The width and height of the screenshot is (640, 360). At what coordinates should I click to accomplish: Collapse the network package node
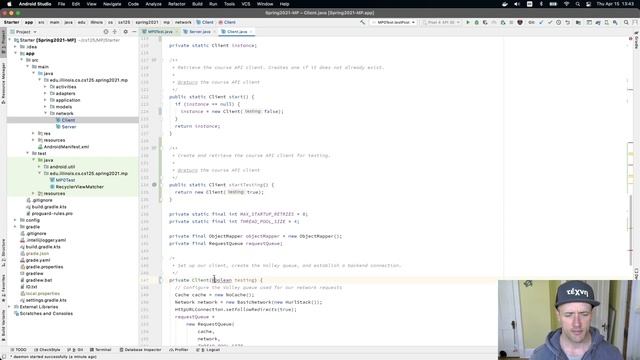click(x=45, y=113)
